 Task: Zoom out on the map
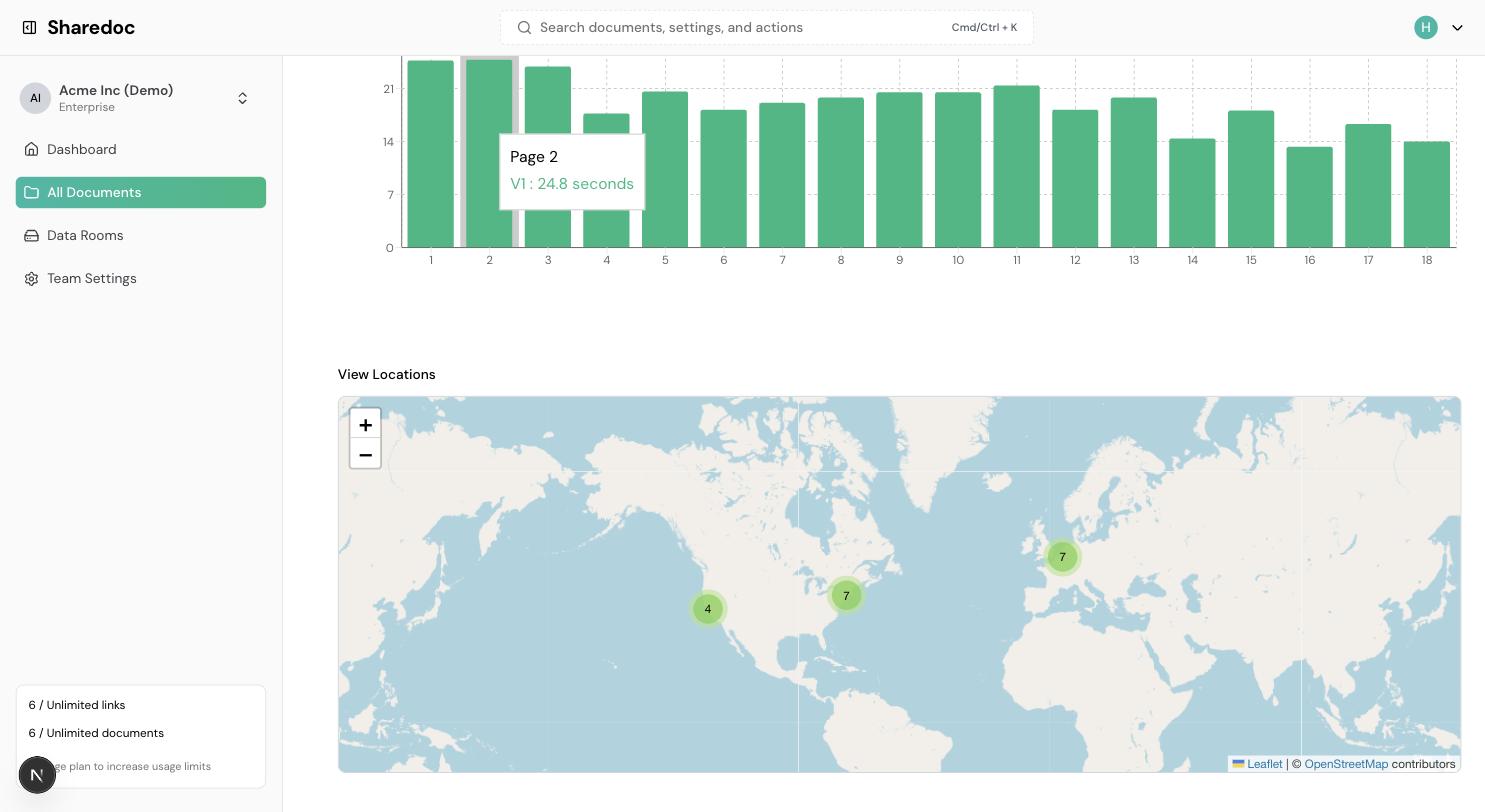click(x=365, y=454)
